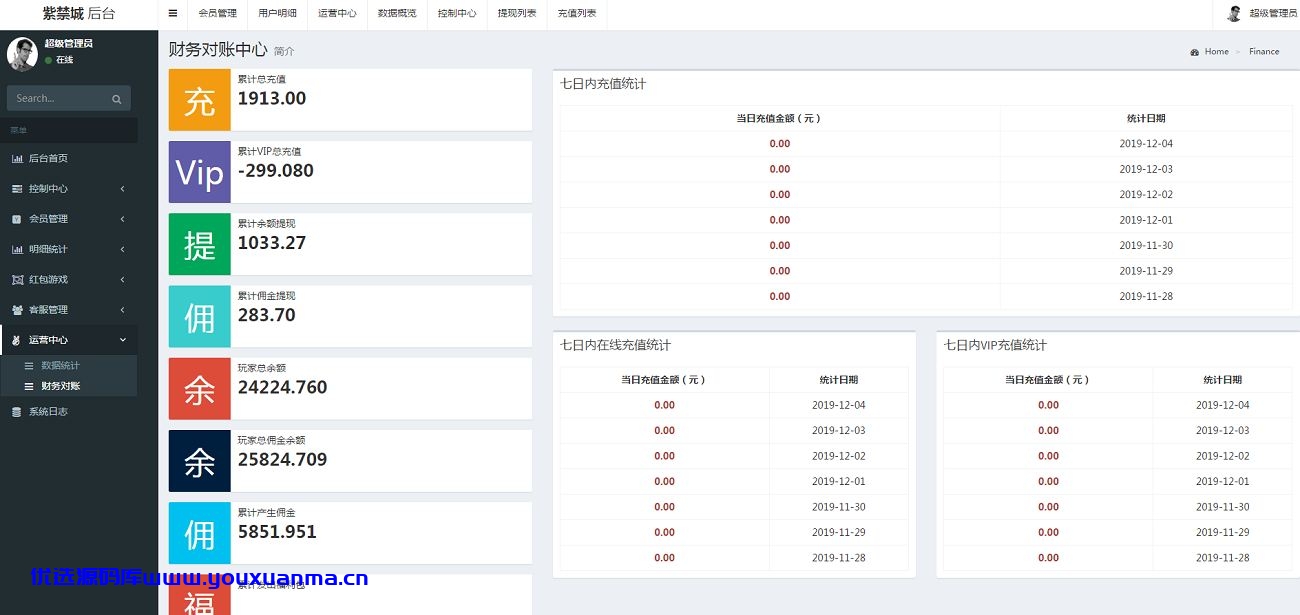This screenshot has width=1300, height=615.
Task: Follow the Home breadcrumb link
Action: 1216,52
